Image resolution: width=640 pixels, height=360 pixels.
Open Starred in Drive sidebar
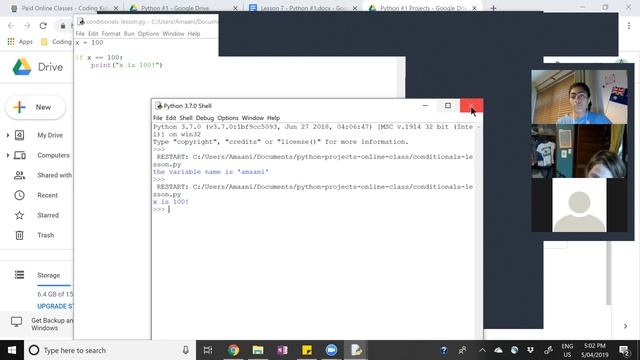(x=48, y=215)
